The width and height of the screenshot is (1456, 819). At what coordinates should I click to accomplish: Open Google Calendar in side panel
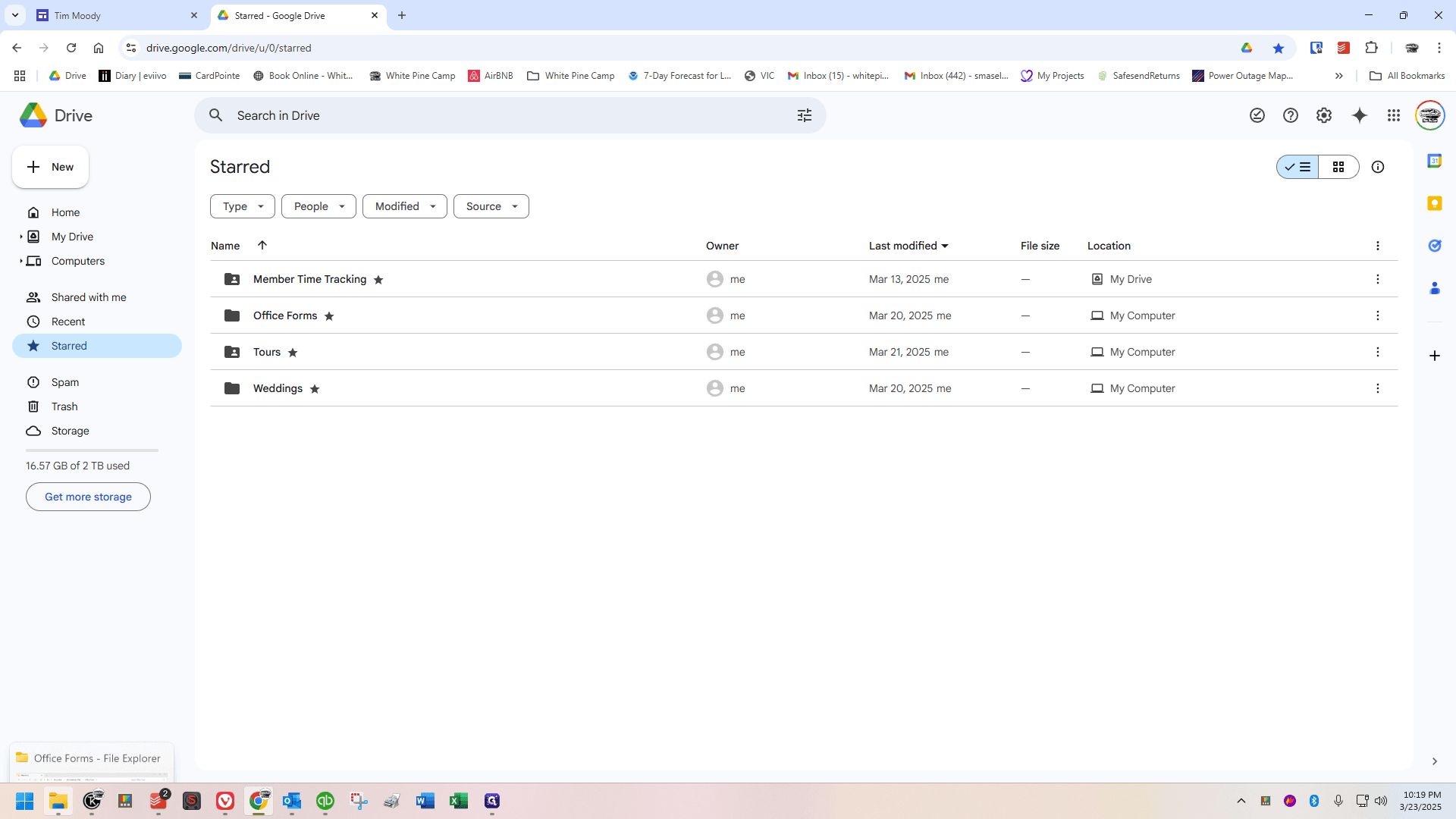click(x=1435, y=161)
